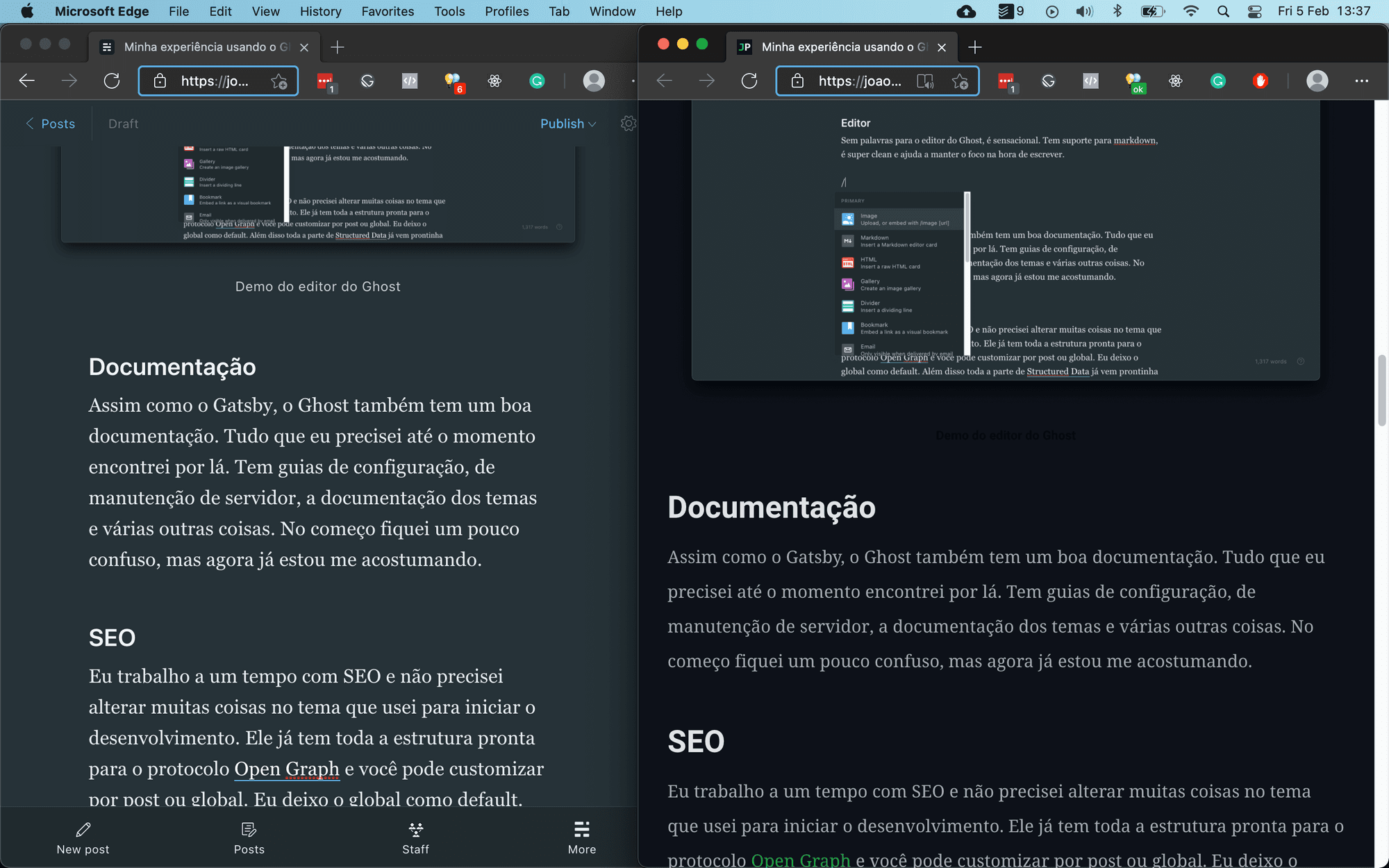Toggle the favorites star in the left browser
The width and height of the screenshot is (1389, 868).
click(x=279, y=81)
